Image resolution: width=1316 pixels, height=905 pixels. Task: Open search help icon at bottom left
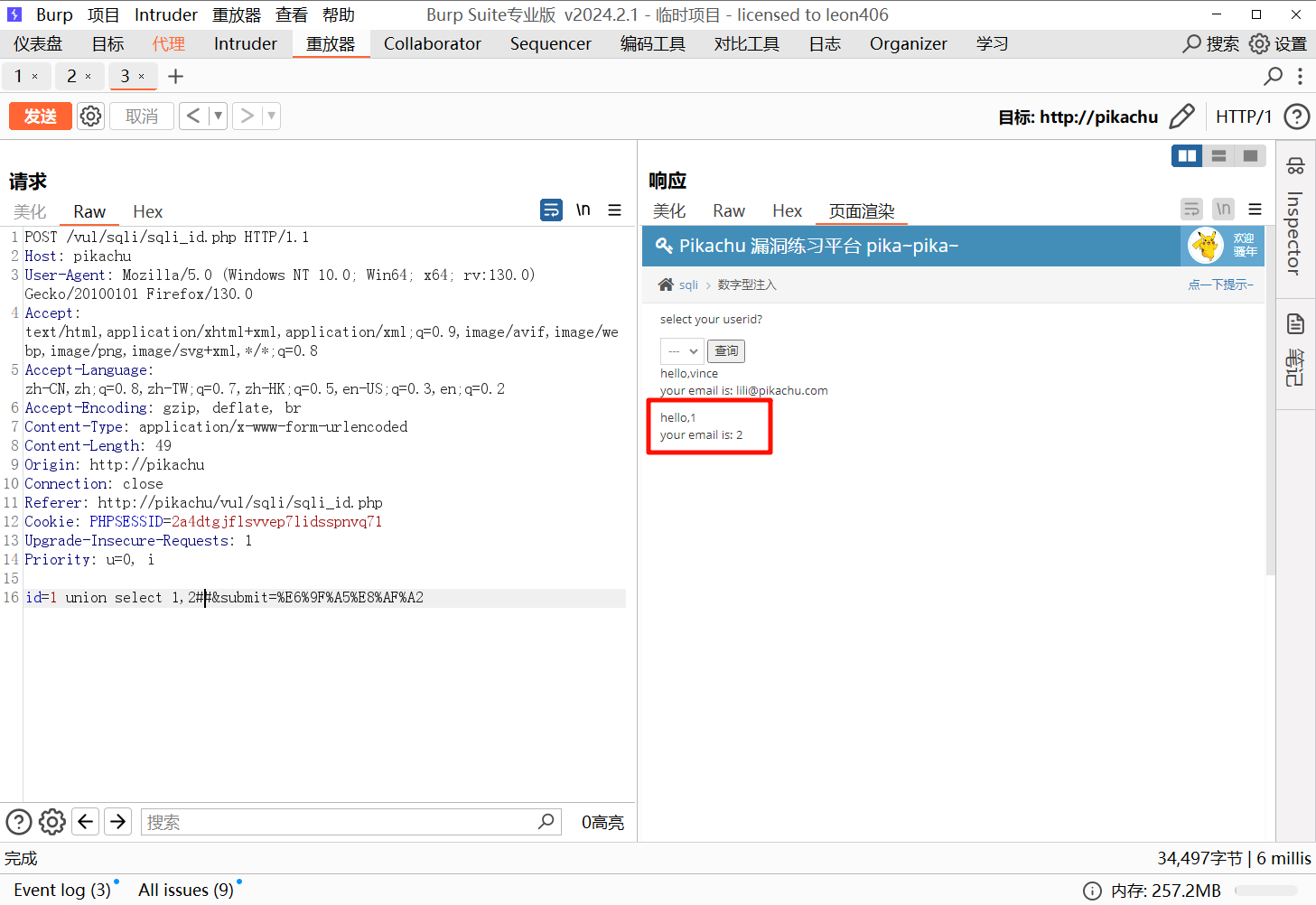(19, 822)
